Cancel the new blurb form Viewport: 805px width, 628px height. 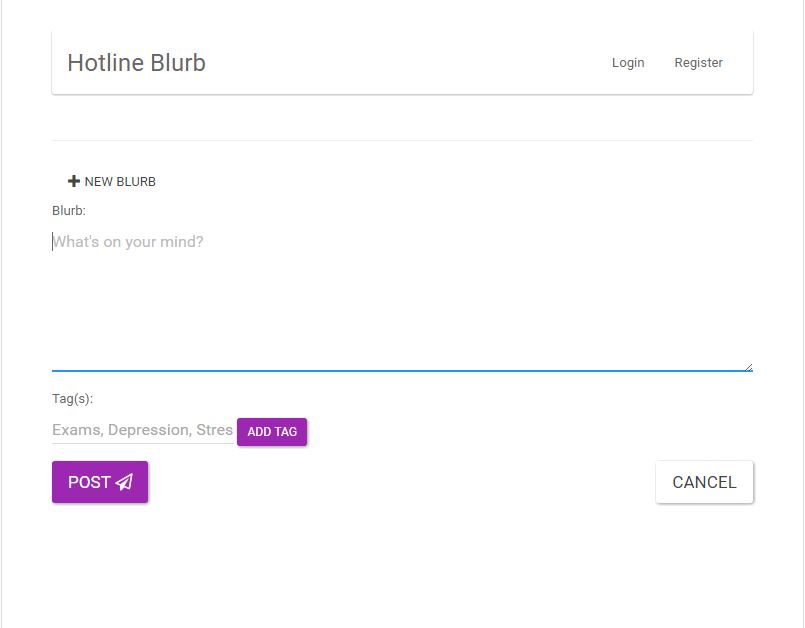[x=704, y=482]
